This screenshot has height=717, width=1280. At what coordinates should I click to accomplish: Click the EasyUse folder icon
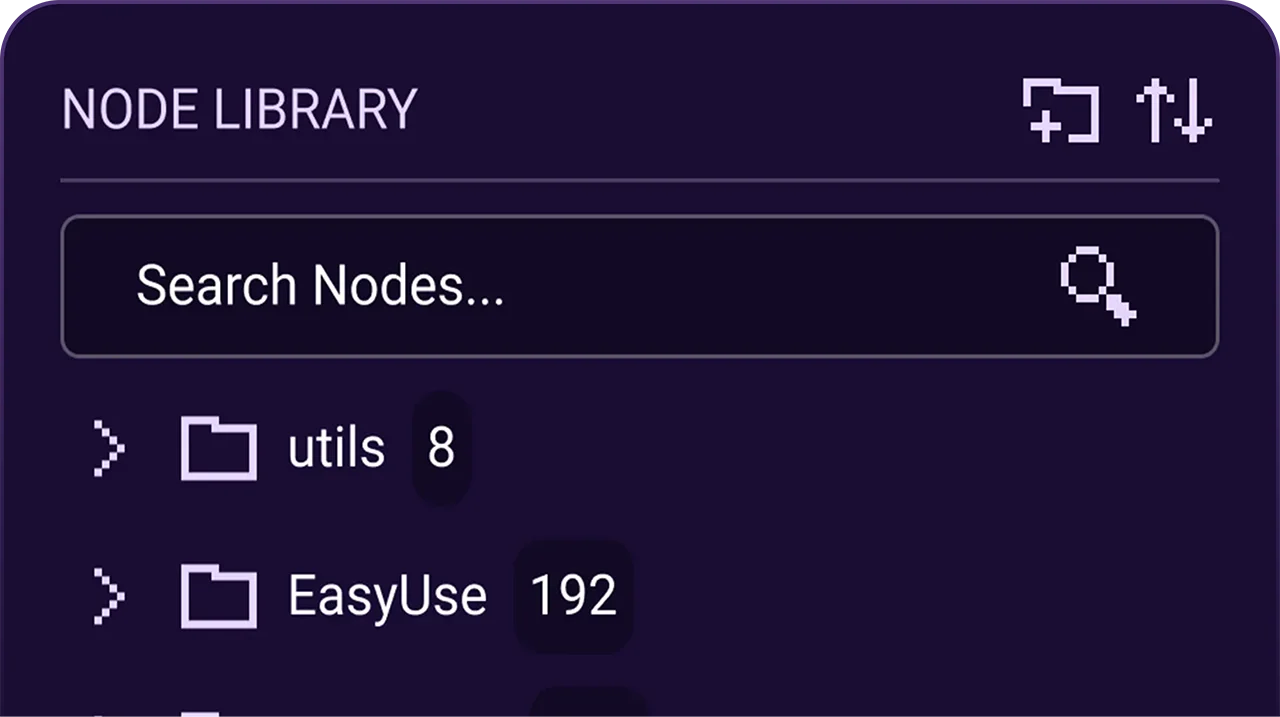pos(218,595)
